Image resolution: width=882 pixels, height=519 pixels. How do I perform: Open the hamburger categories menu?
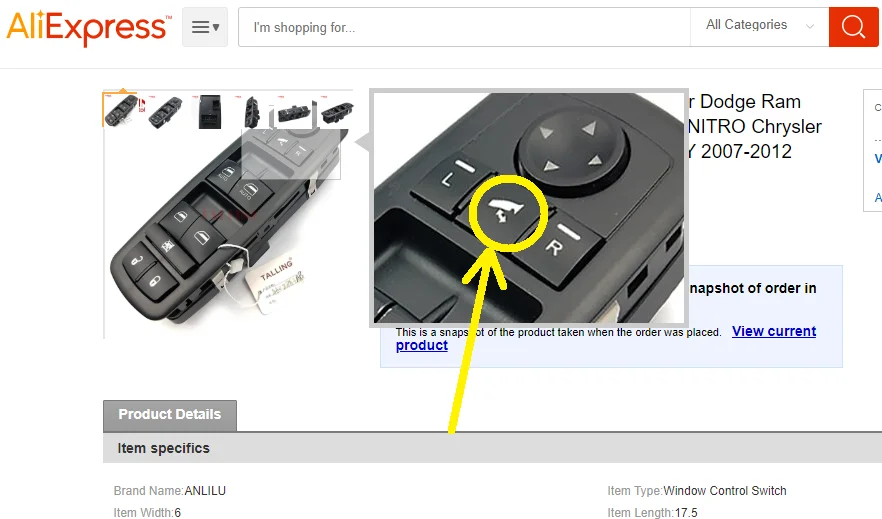click(205, 27)
